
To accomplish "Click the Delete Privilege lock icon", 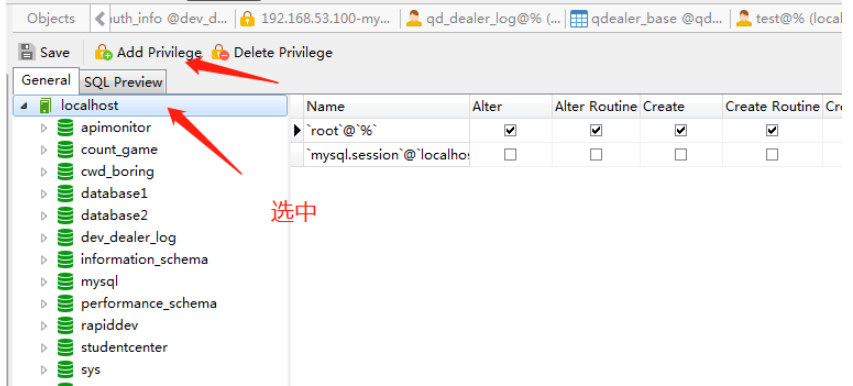I will [220, 52].
